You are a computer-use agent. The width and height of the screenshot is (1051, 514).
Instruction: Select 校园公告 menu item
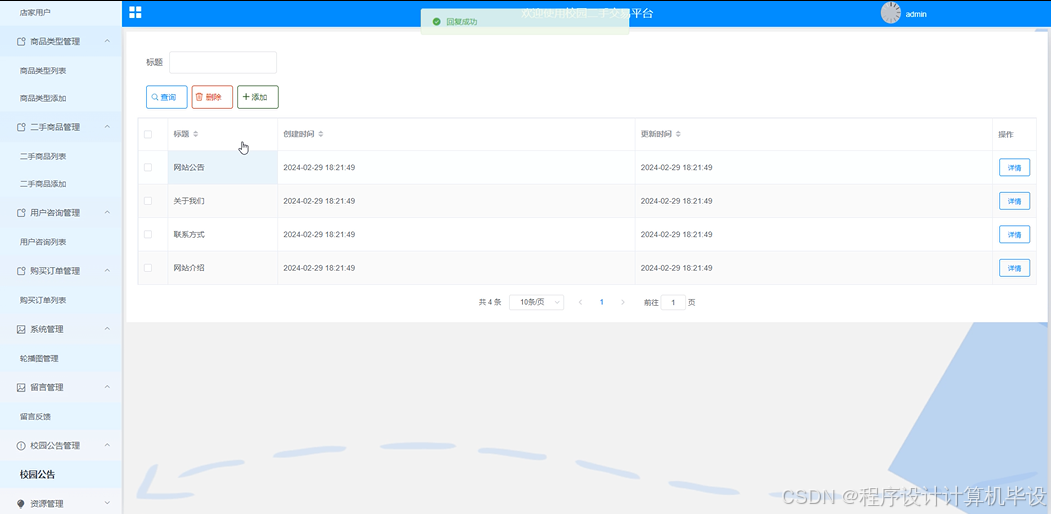[38, 474]
